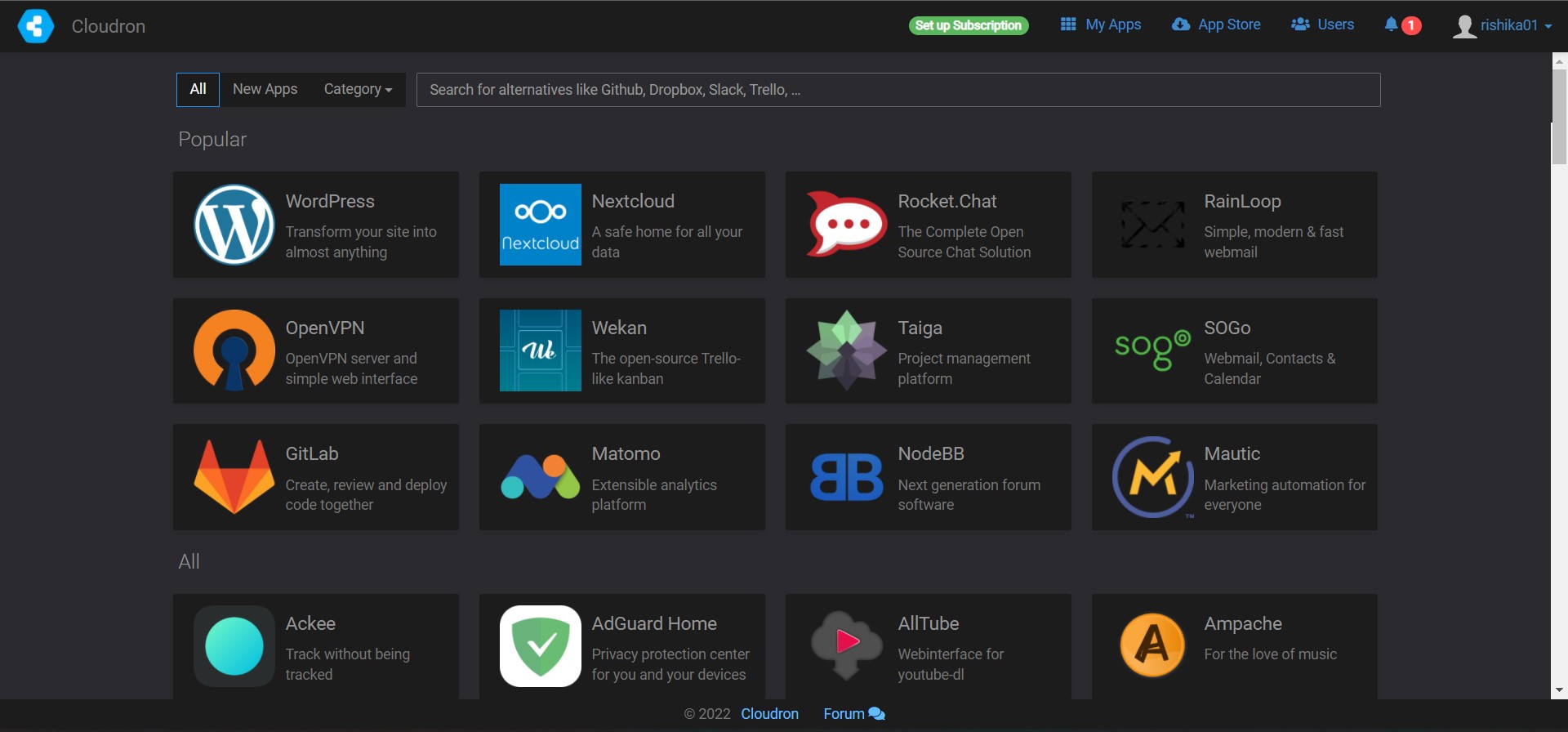The height and width of the screenshot is (732, 1568).
Task: Click the SOGo app title
Action: [x=1227, y=328]
